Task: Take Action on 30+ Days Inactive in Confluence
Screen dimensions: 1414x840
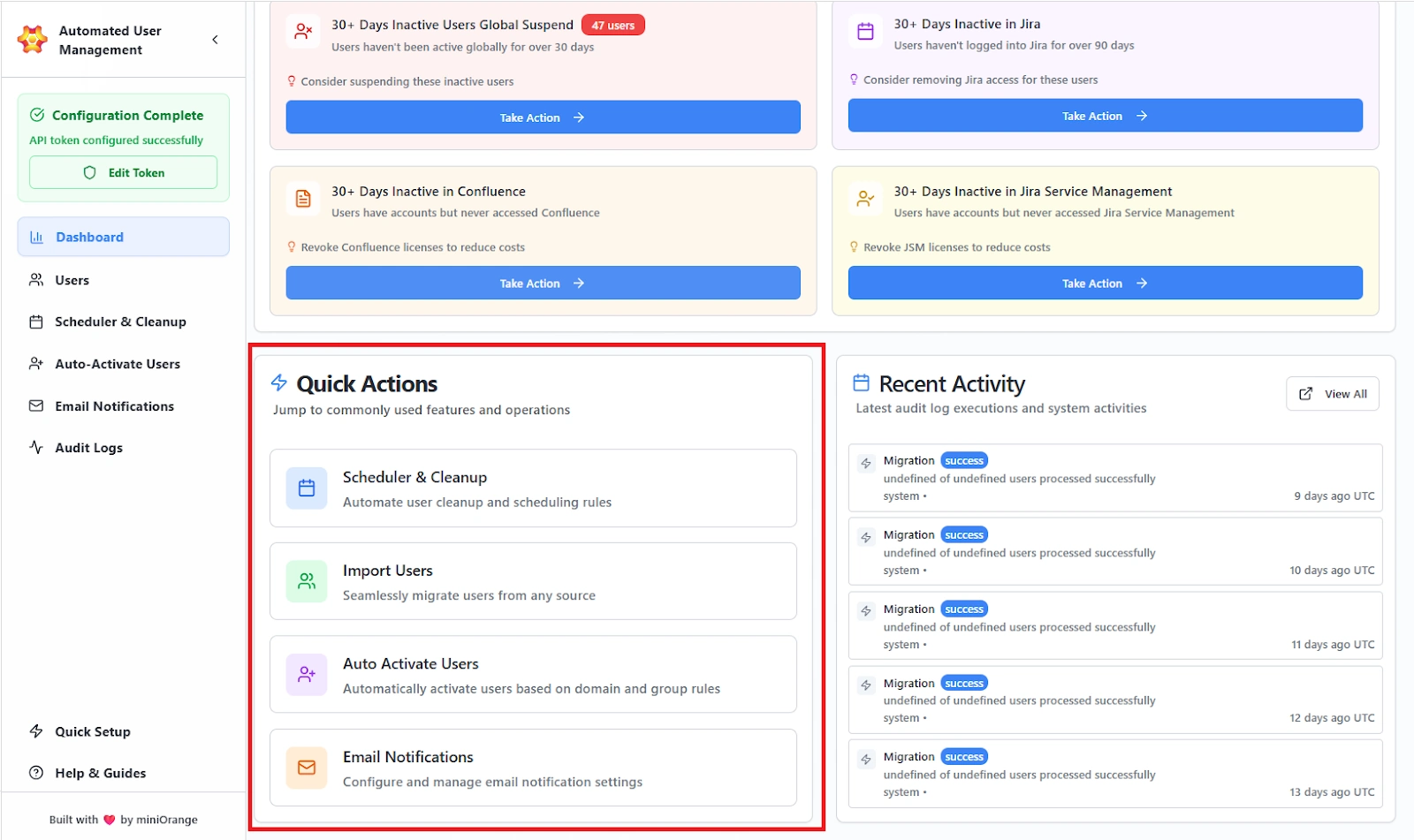Action: tap(542, 283)
